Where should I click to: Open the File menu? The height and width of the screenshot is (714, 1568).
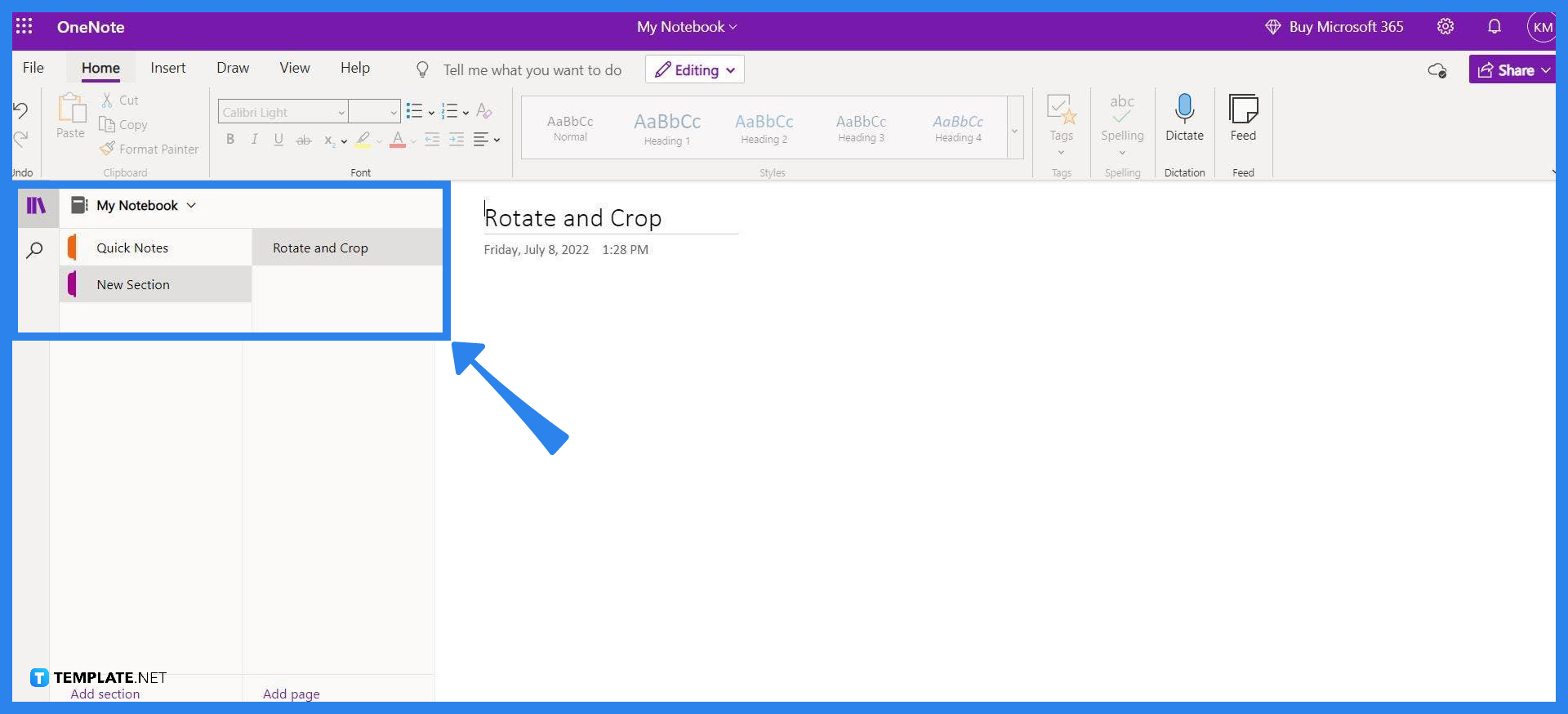click(33, 68)
